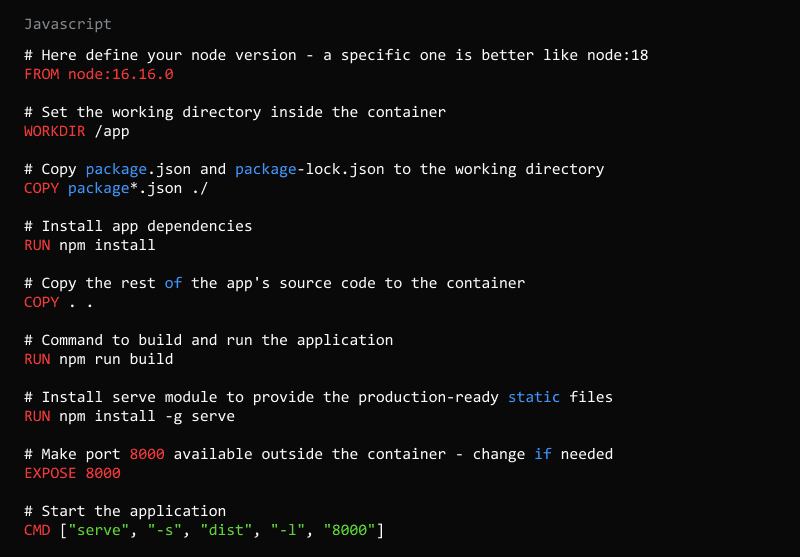Click the blue 'static' keyword
This screenshot has height=557, width=800.
[534, 397]
